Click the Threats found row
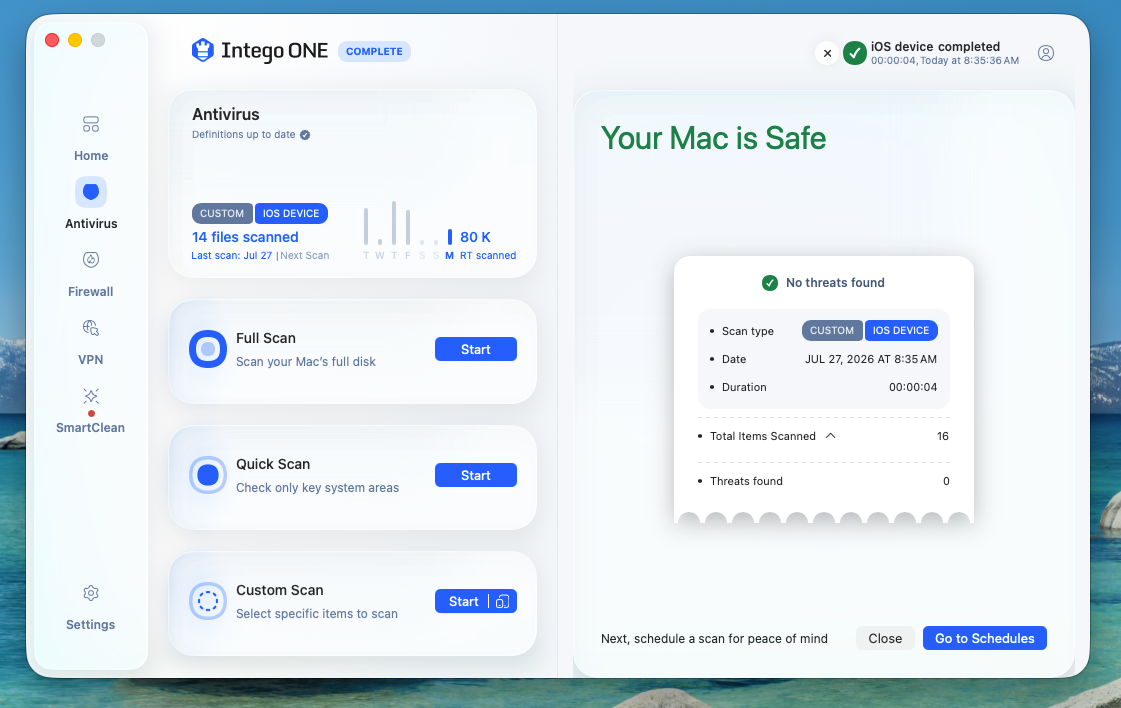 tap(824, 481)
